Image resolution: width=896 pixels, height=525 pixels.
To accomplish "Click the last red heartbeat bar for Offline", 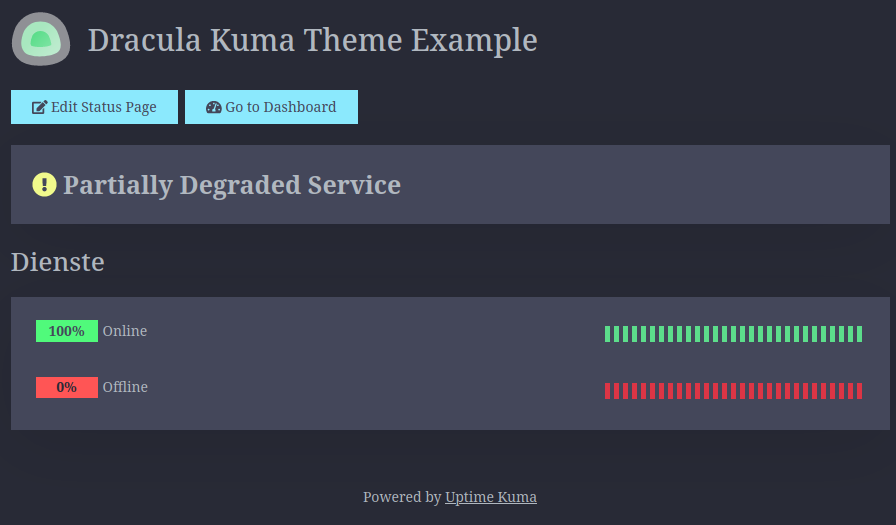I will pyautogui.click(x=859, y=391).
